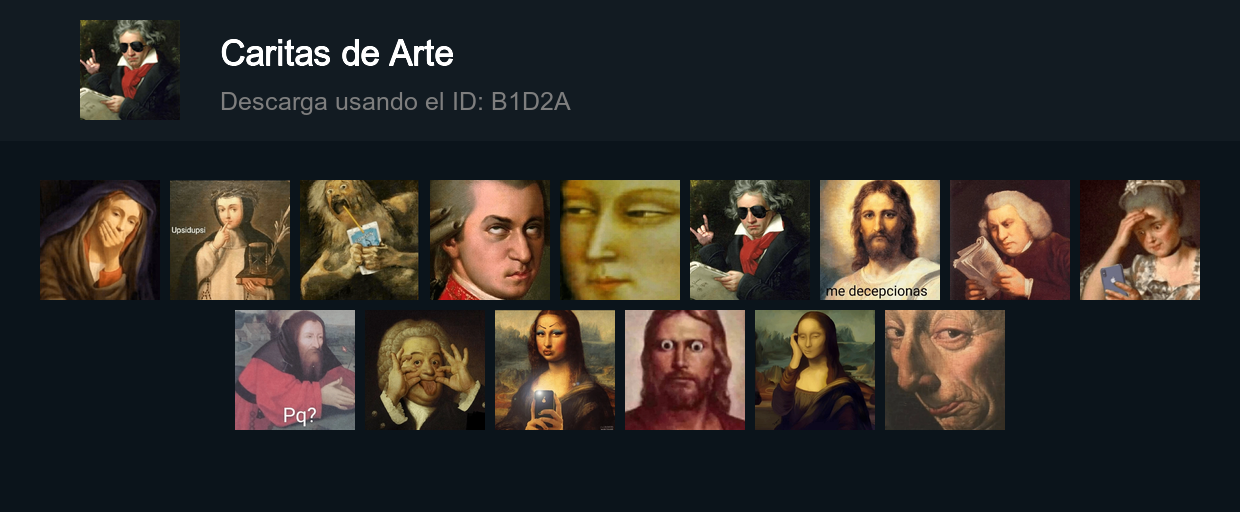This screenshot has height=512, width=1240.
Task: Select the woman in blue veil sticker
Action: (x=100, y=240)
